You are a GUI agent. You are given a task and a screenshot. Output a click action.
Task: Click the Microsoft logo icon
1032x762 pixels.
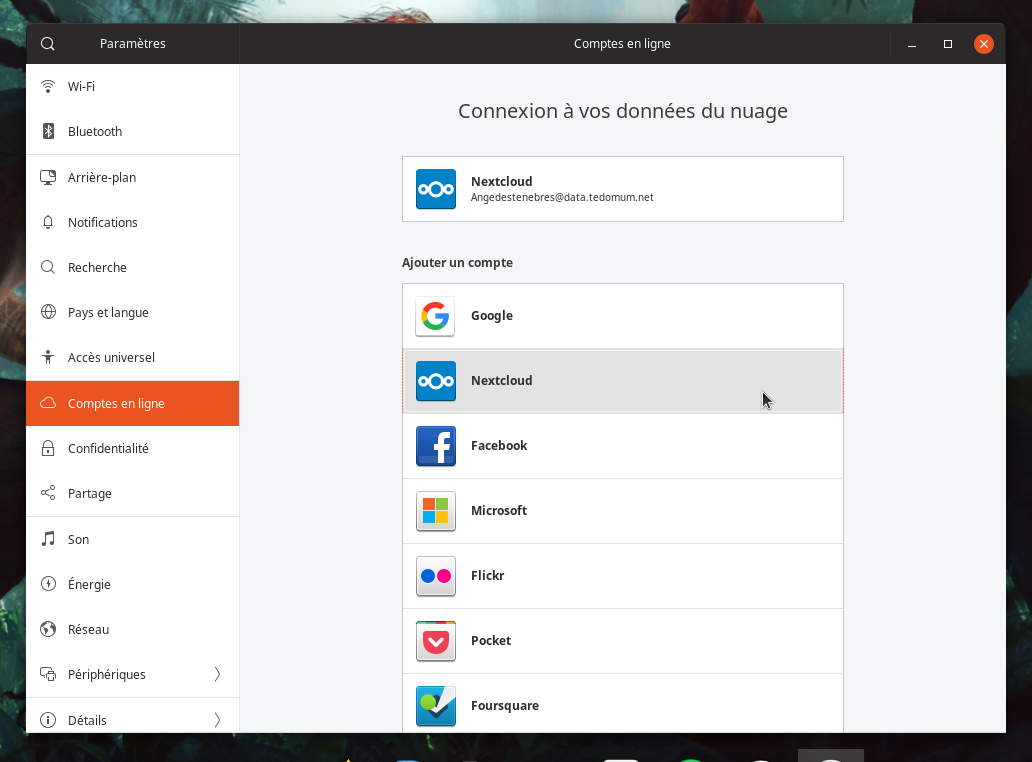(x=435, y=511)
